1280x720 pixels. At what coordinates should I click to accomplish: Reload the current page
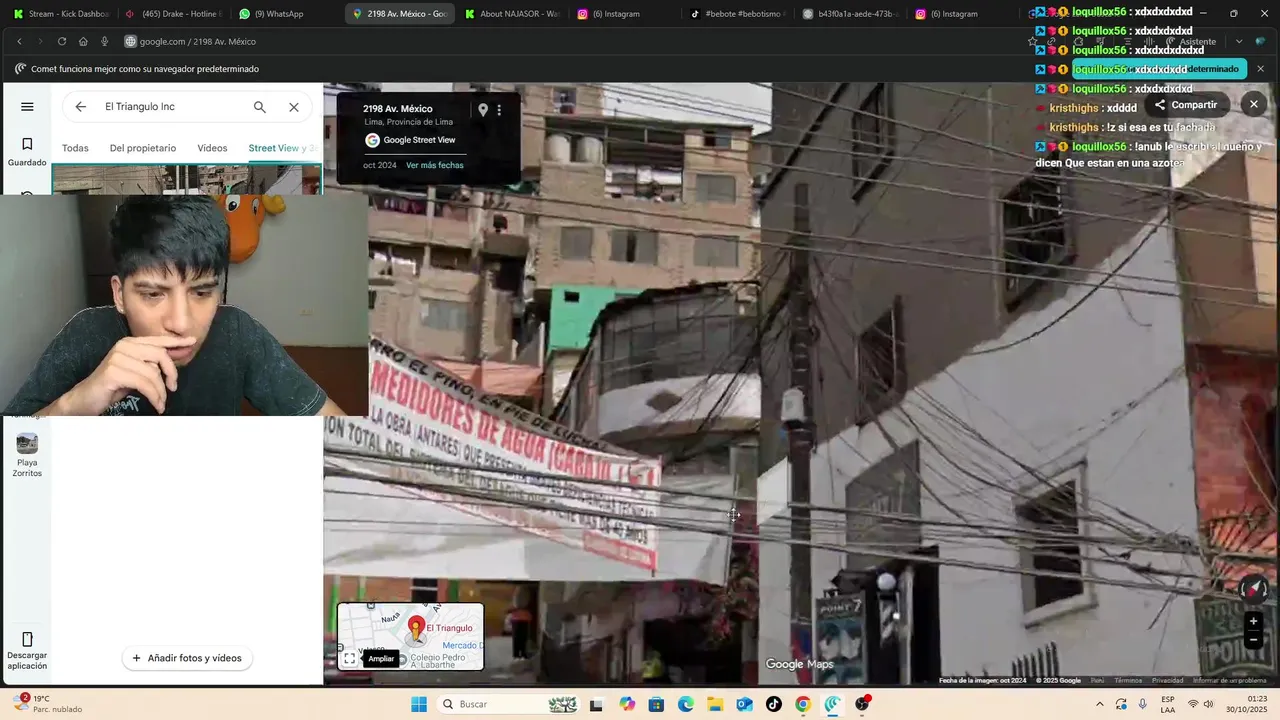pos(62,41)
